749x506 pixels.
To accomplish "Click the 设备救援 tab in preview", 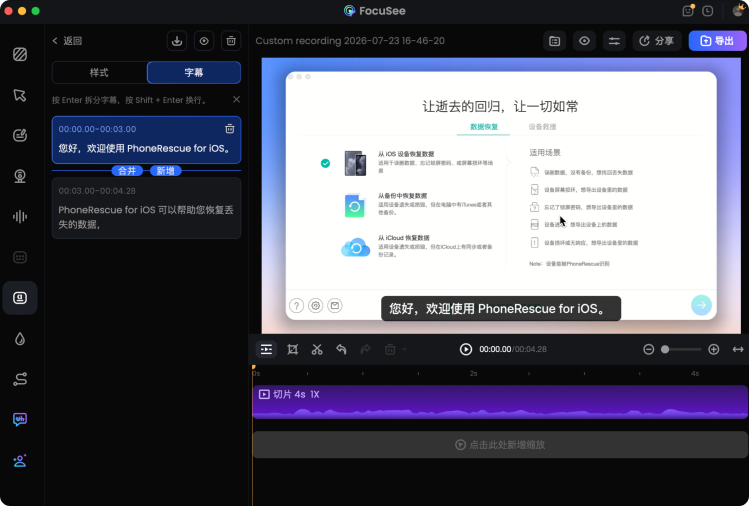I will pos(542,127).
